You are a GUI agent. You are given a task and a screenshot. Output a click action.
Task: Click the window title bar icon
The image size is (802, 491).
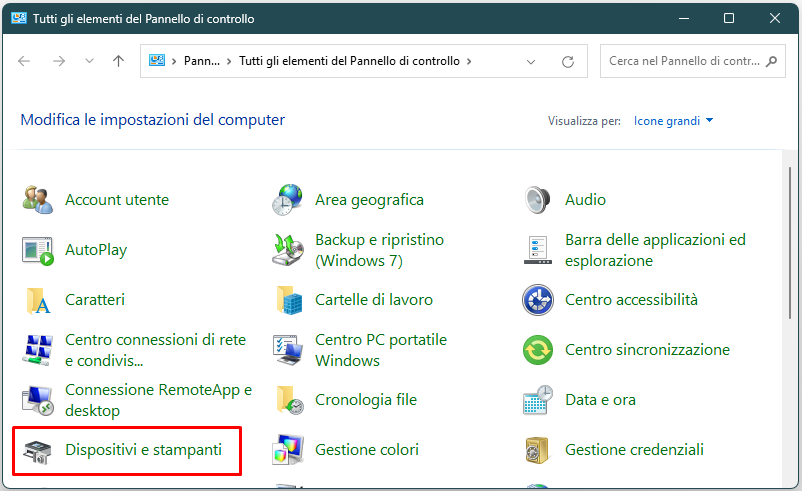point(19,18)
